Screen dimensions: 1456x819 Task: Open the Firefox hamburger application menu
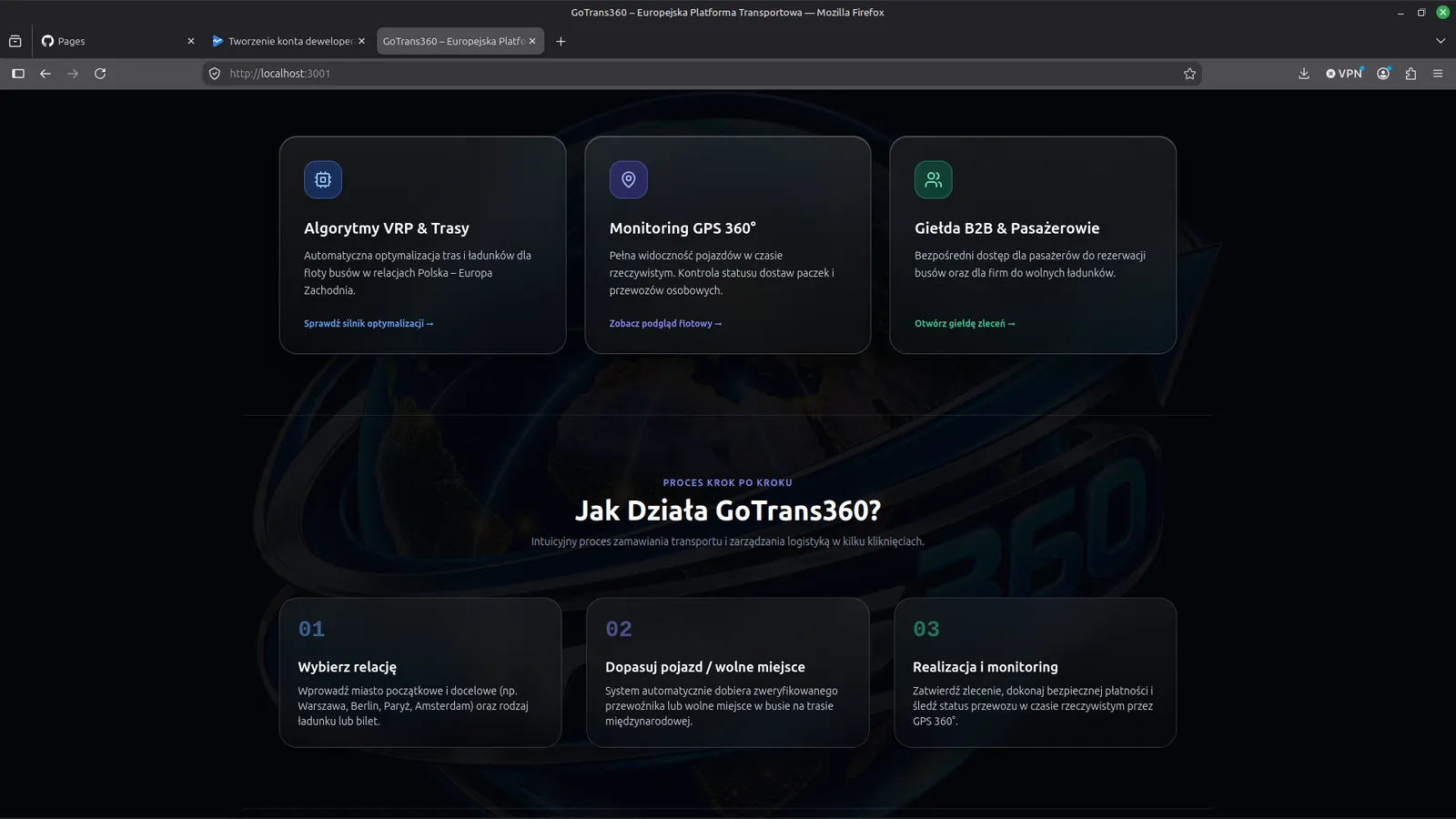1438,74
